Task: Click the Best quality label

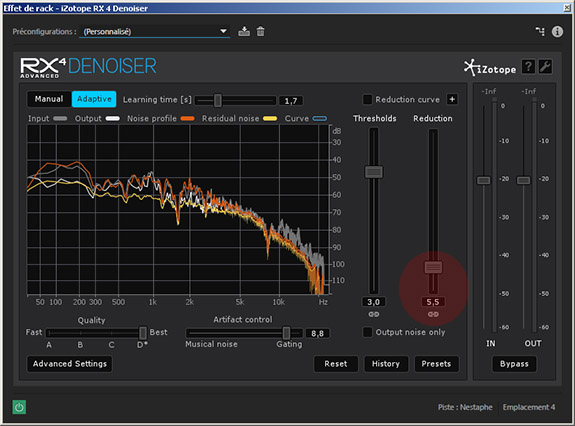Action: [158, 332]
